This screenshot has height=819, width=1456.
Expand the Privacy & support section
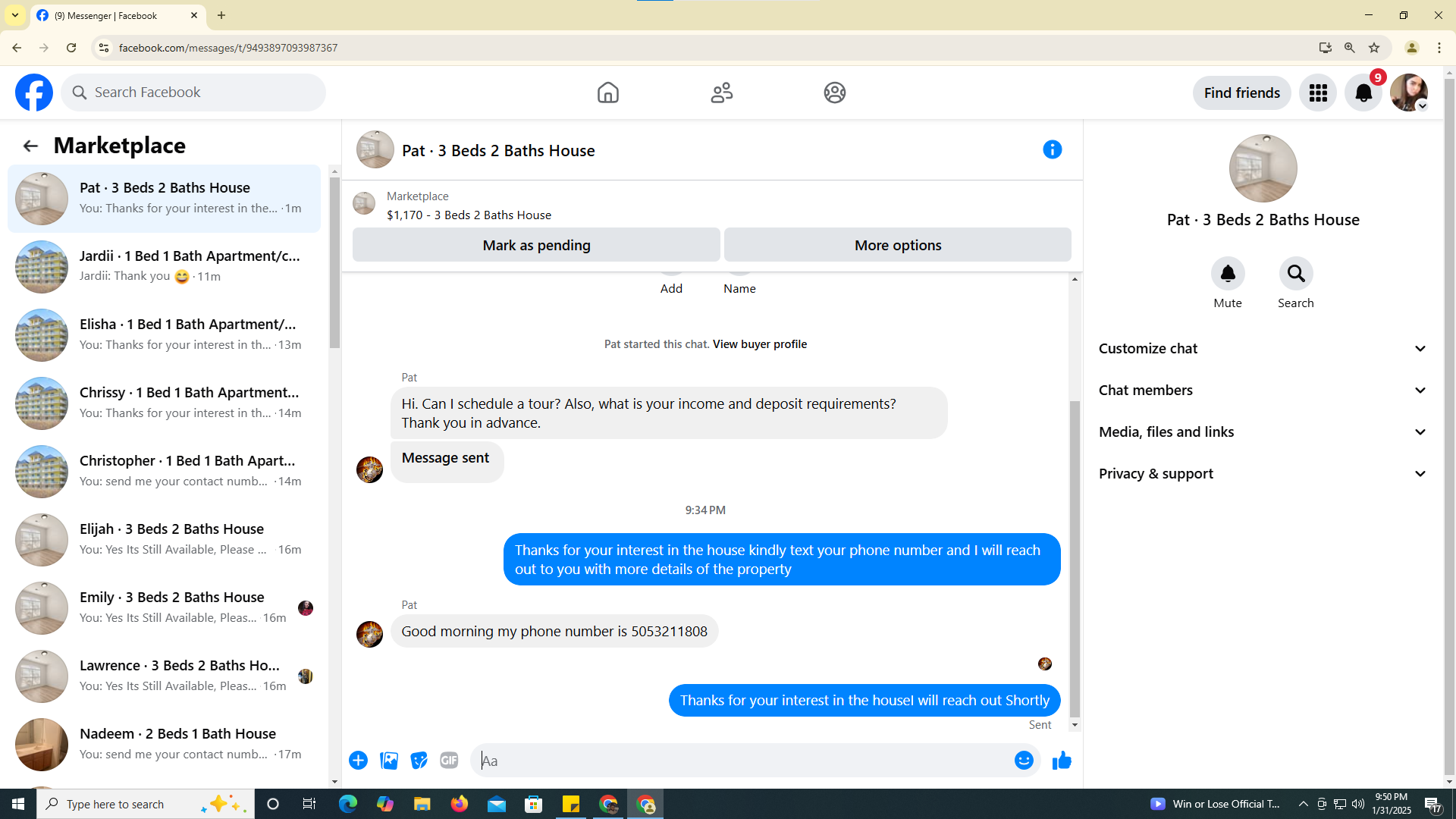pyautogui.click(x=1263, y=474)
